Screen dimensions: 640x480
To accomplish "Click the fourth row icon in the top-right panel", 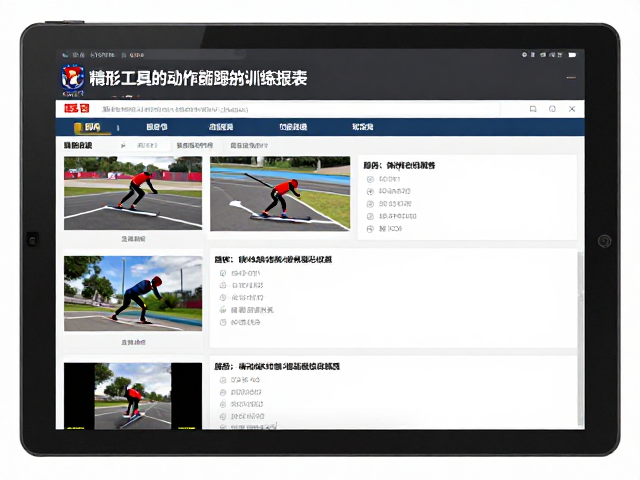I will pyautogui.click(x=370, y=216).
